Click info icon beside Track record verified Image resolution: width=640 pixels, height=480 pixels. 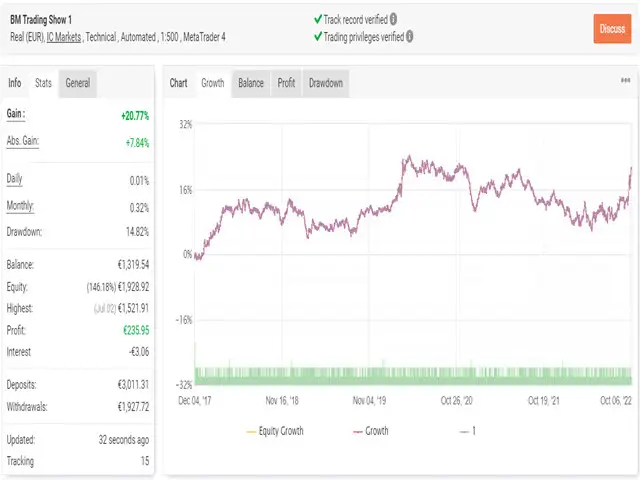point(393,18)
